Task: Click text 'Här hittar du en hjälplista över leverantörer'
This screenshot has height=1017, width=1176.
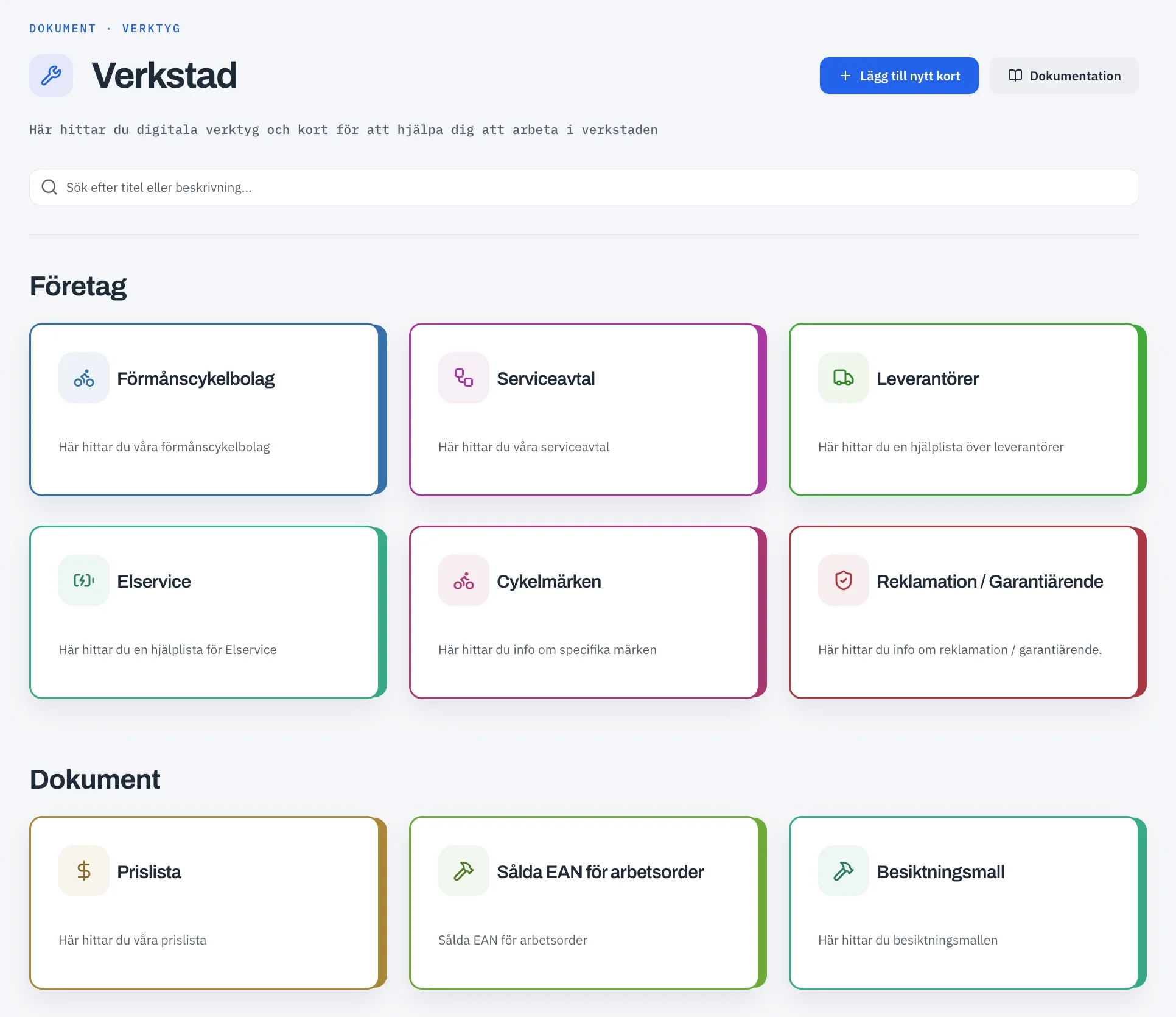Action: 941,446
